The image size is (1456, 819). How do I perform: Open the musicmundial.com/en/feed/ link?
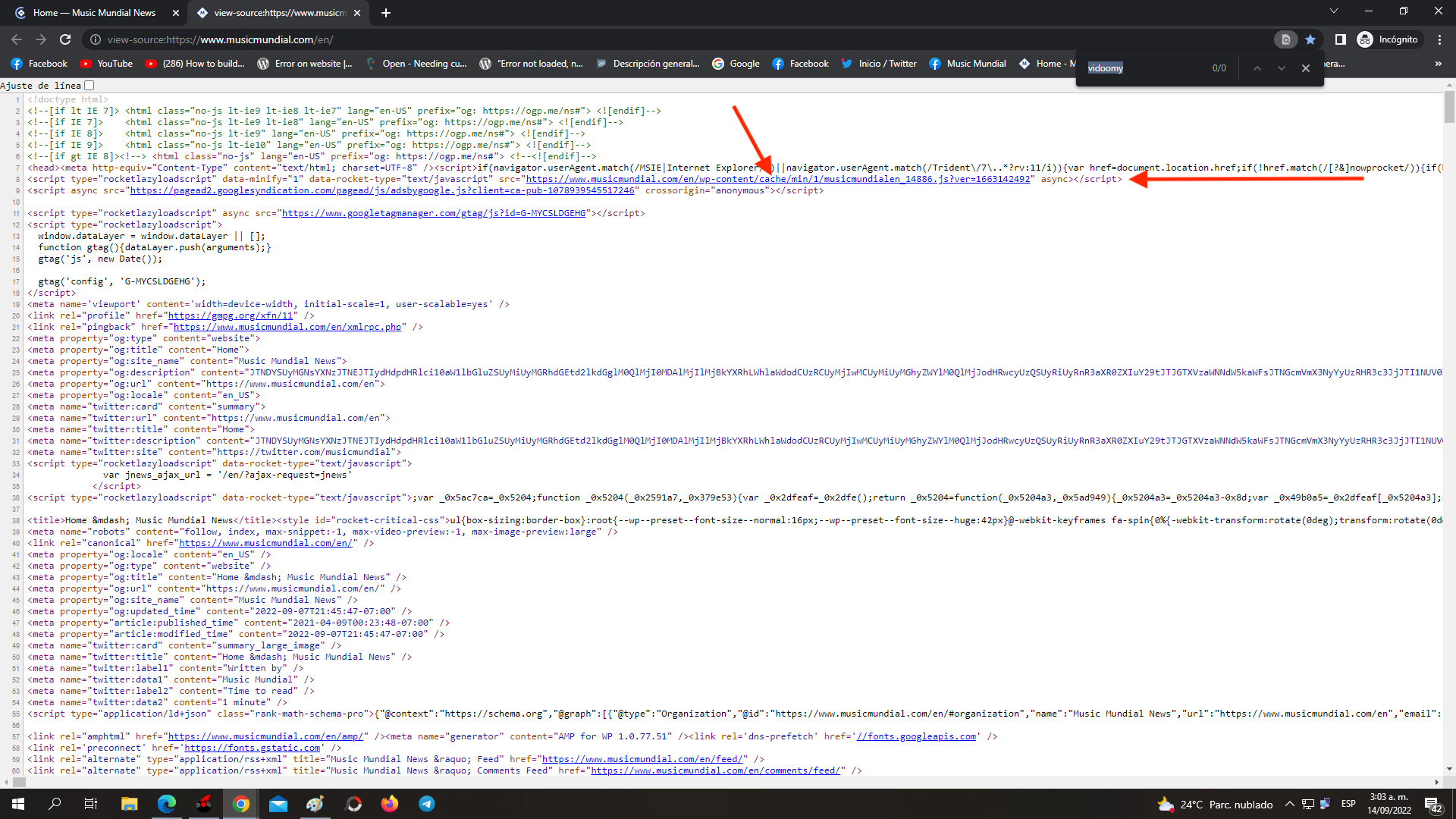pos(642,759)
